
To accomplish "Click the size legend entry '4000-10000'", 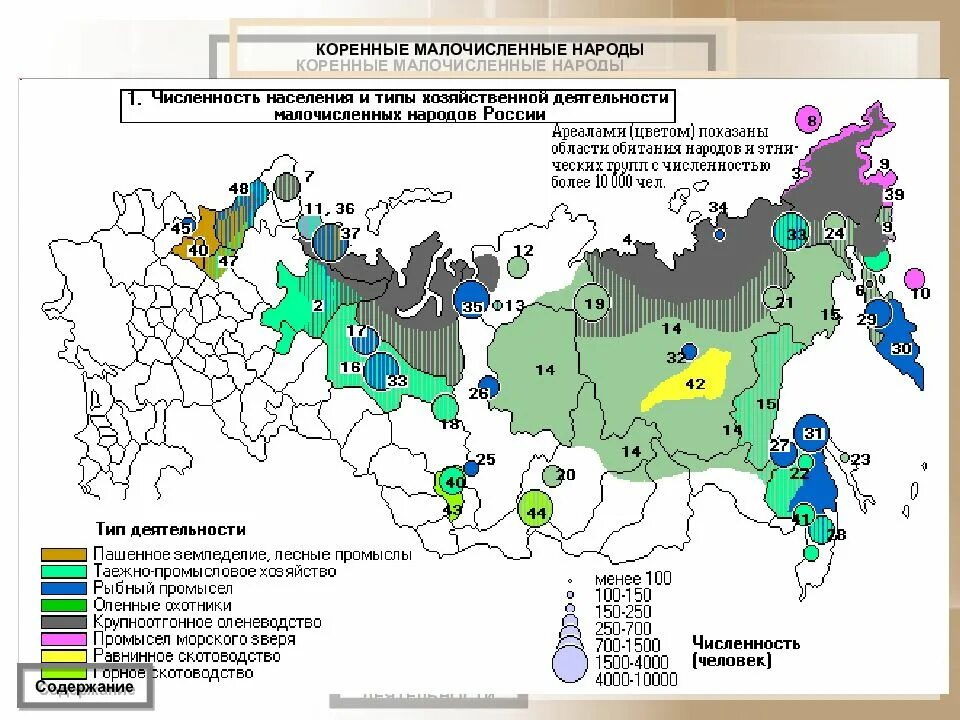I will (x=636, y=679).
